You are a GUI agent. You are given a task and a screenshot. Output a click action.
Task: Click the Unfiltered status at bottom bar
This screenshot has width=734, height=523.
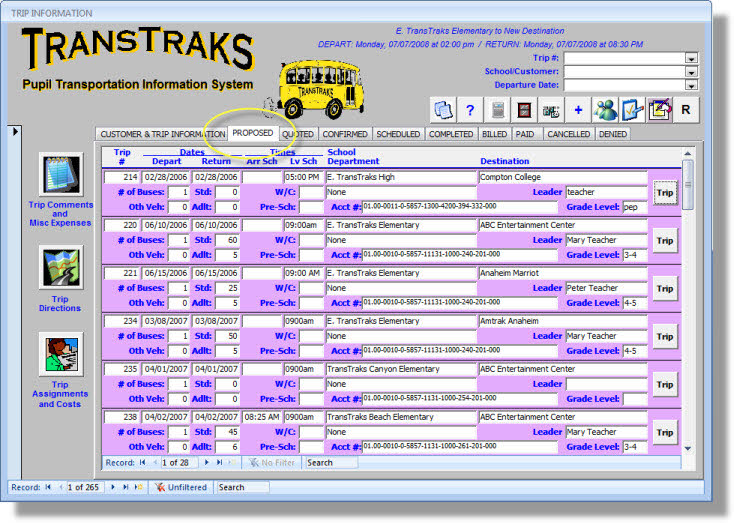click(180, 487)
